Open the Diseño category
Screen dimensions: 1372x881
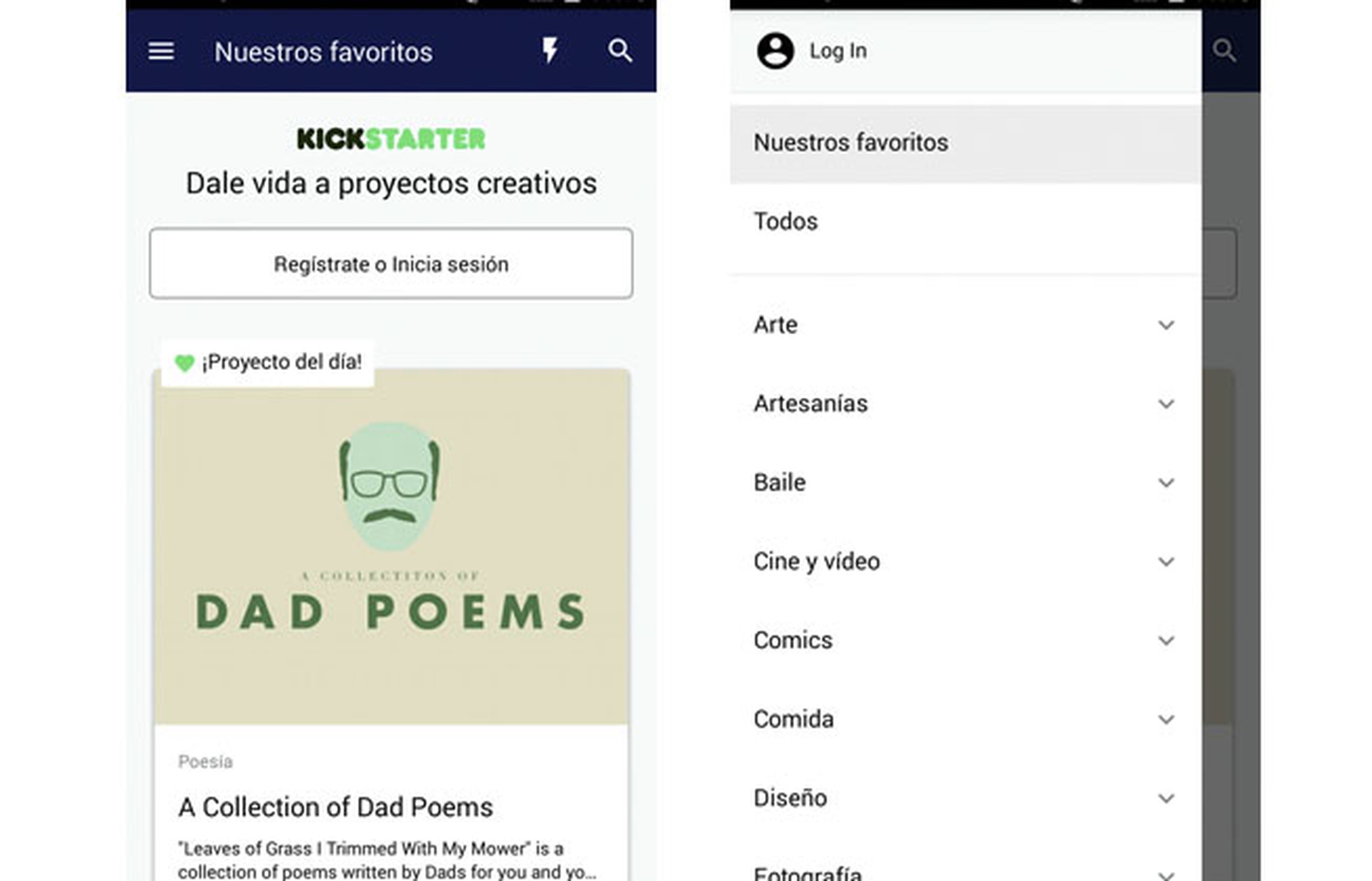tap(965, 798)
